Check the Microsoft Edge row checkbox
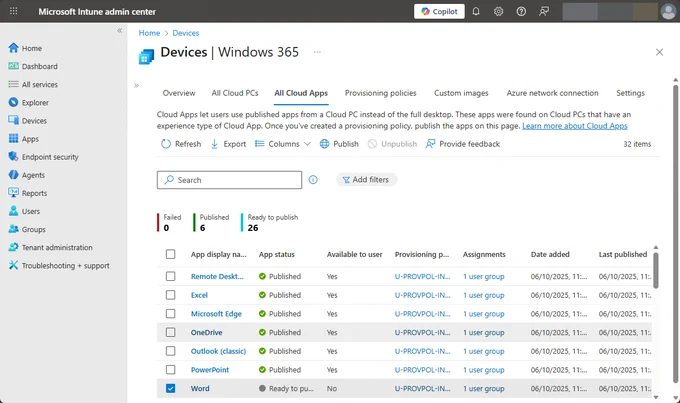This screenshot has width=680, height=403. click(x=170, y=314)
